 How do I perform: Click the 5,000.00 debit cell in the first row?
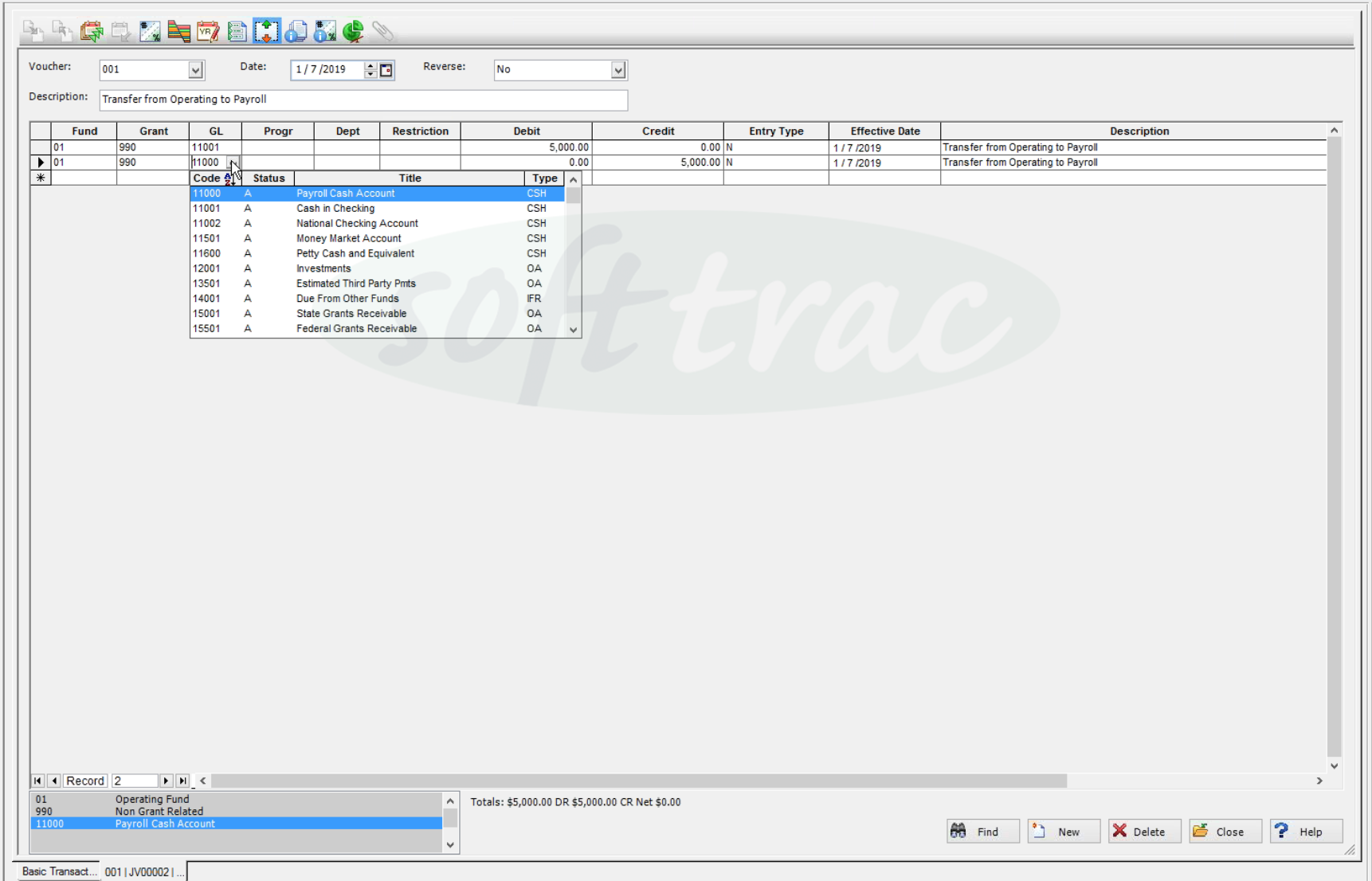[x=527, y=147]
